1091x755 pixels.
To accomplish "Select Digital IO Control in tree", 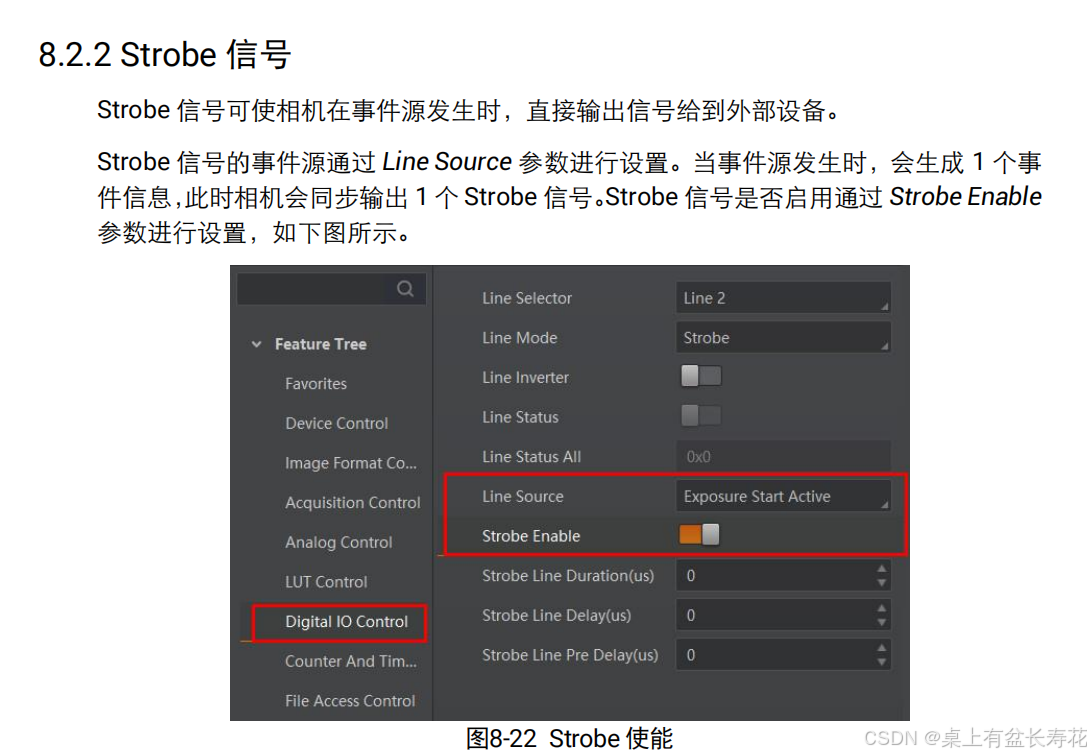I will coord(346,621).
